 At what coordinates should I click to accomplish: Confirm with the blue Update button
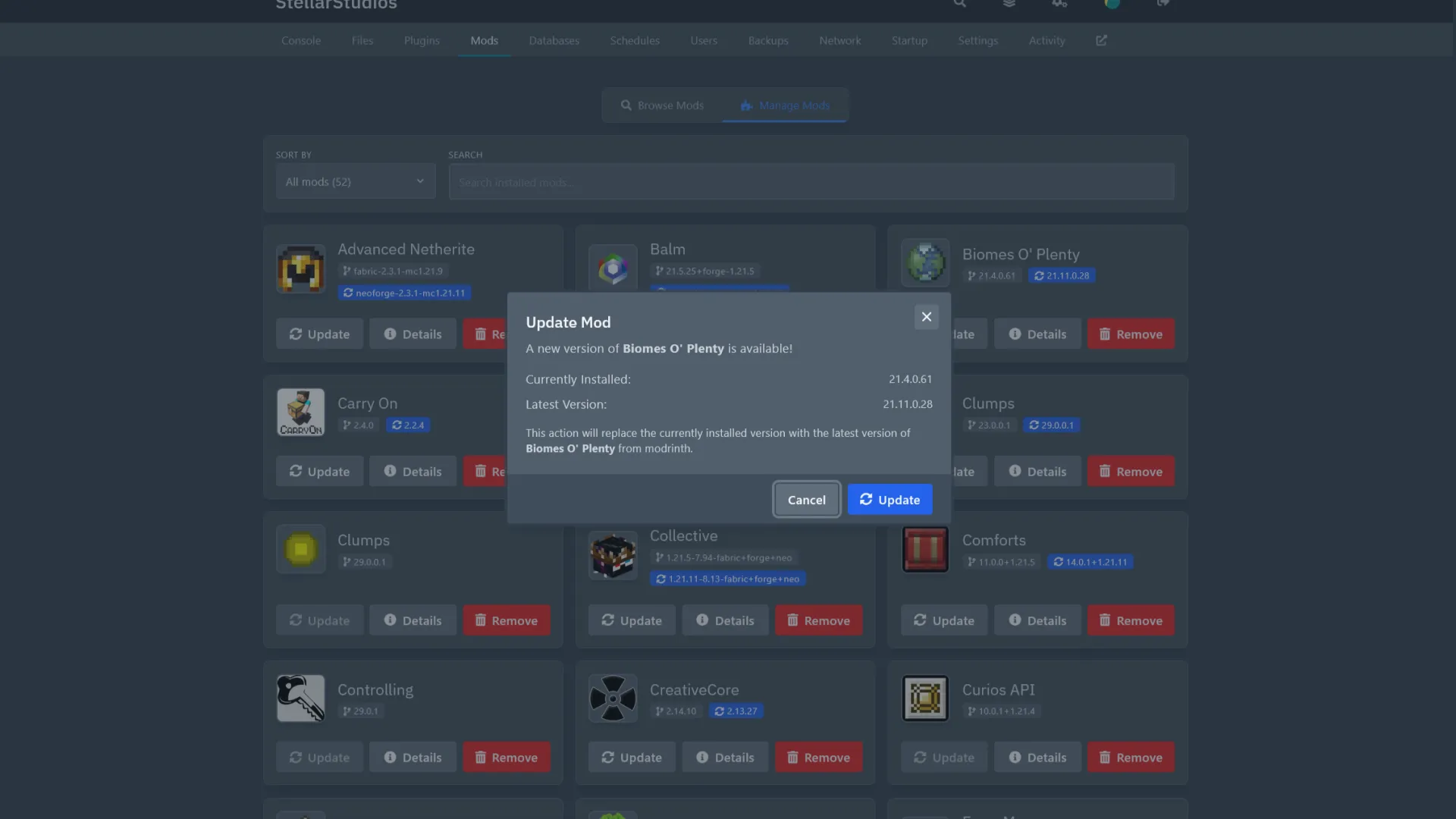click(890, 500)
